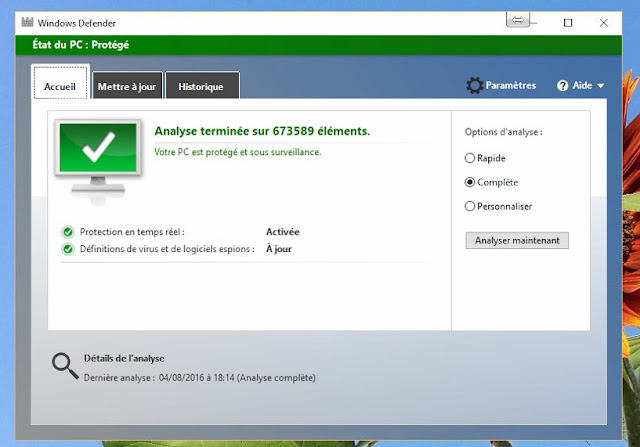Click the 'État du PC : Protégé' status bar
The width and height of the screenshot is (640, 447).
[319, 45]
